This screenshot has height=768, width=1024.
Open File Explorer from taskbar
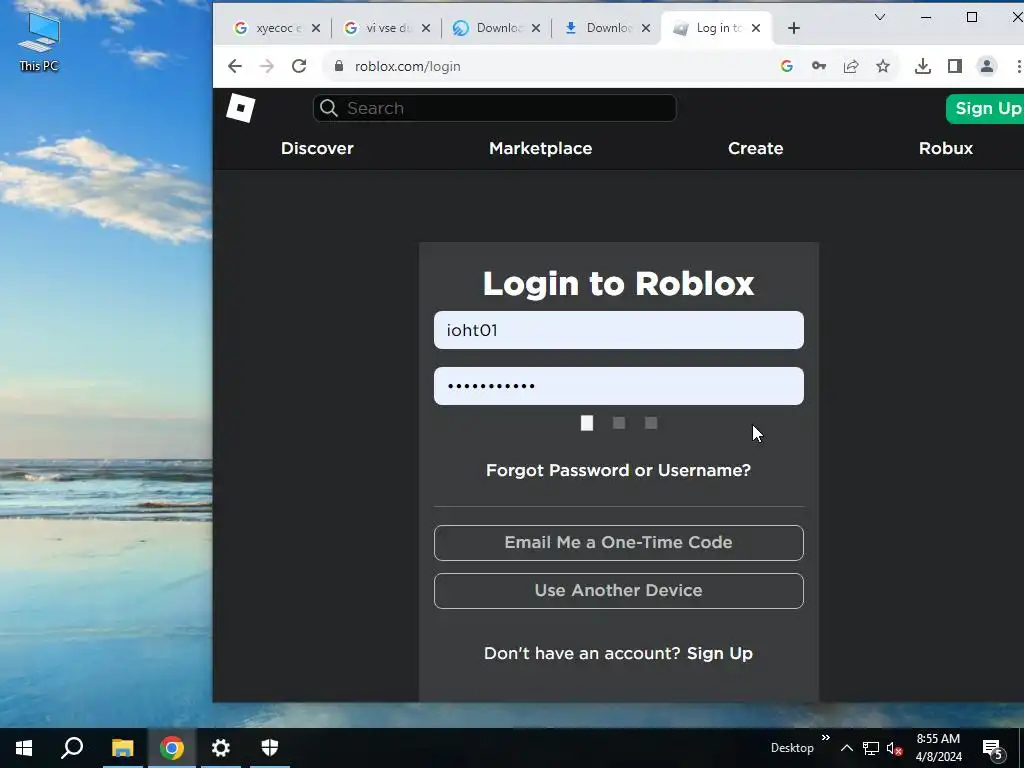pos(122,748)
